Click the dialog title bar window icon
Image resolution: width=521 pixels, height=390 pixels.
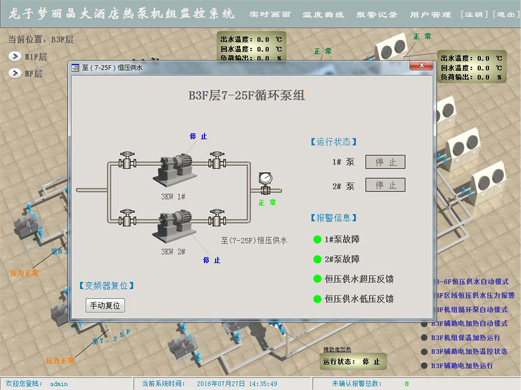(76, 68)
